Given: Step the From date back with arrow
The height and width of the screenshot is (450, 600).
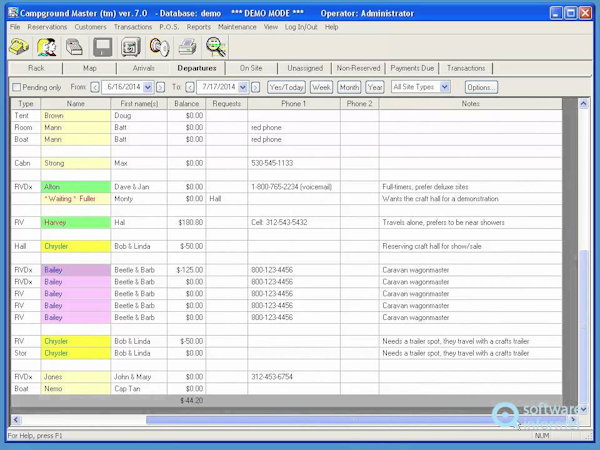Looking at the screenshot, I should pyautogui.click(x=95, y=87).
